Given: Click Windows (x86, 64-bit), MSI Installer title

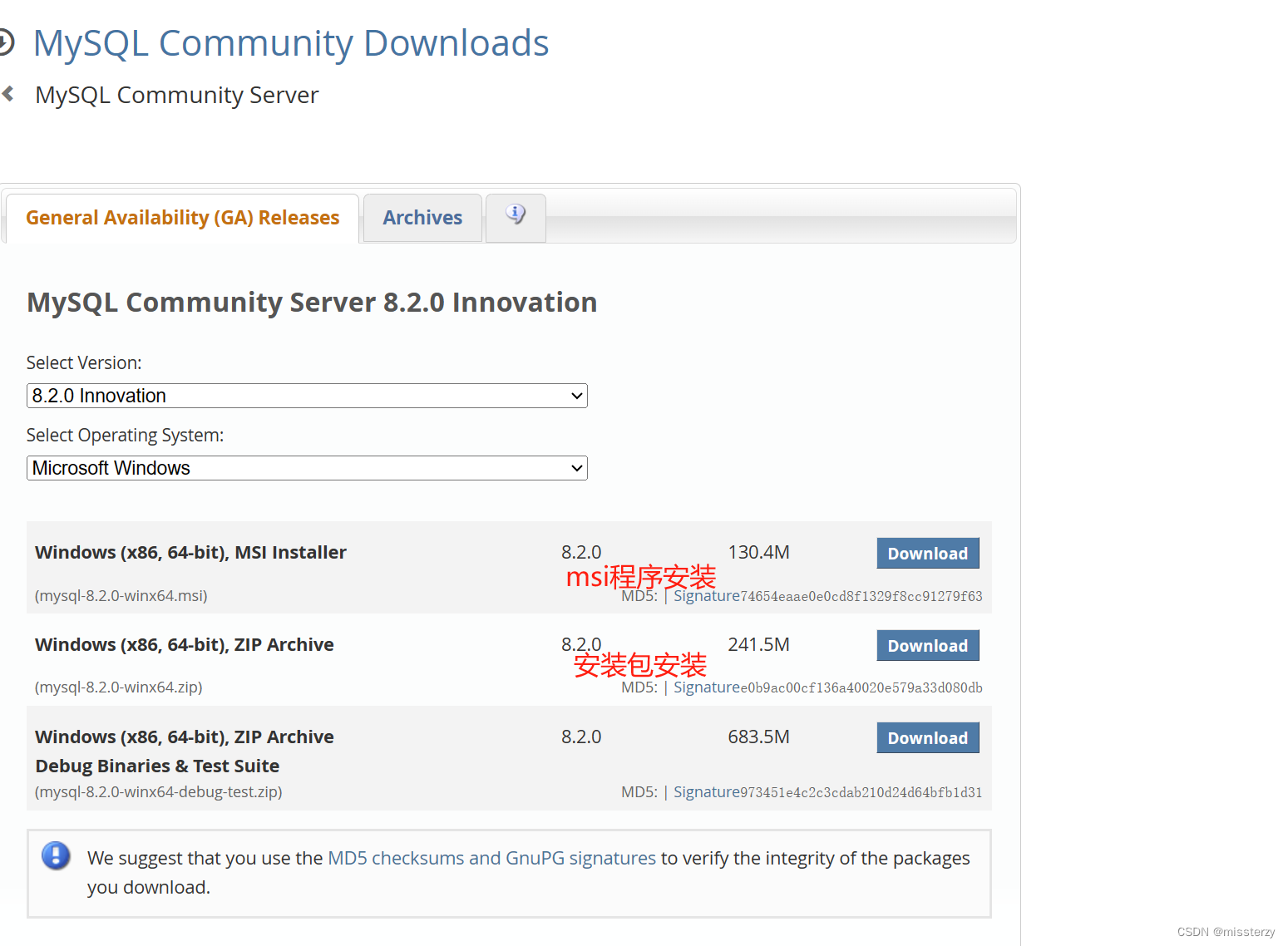Looking at the screenshot, I should [x=190, y=553].
